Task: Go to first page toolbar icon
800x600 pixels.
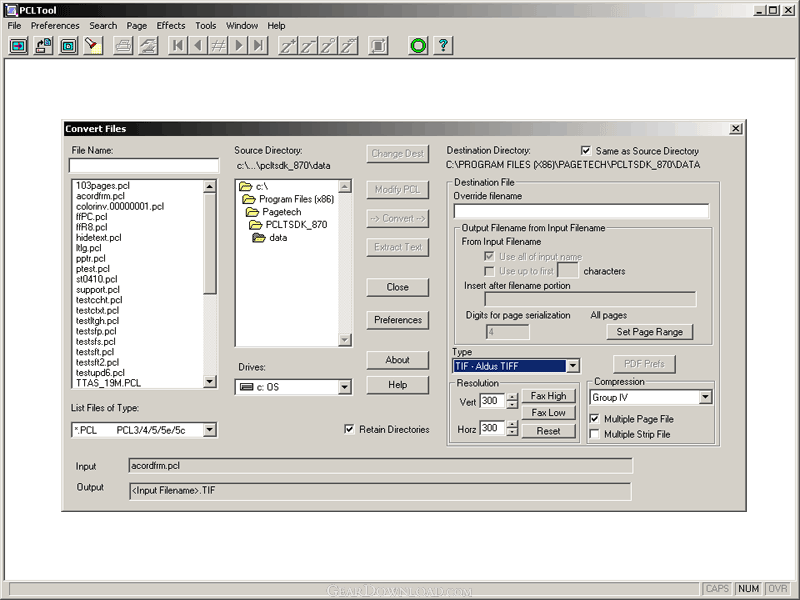Action: tap(178, 46)
